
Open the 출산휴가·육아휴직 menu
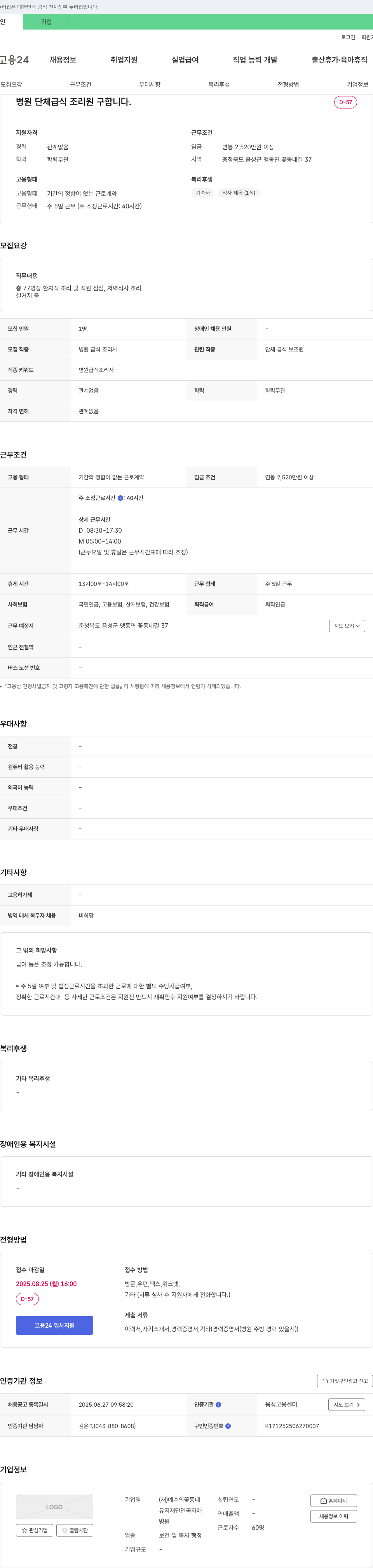[x=340, y=59]
